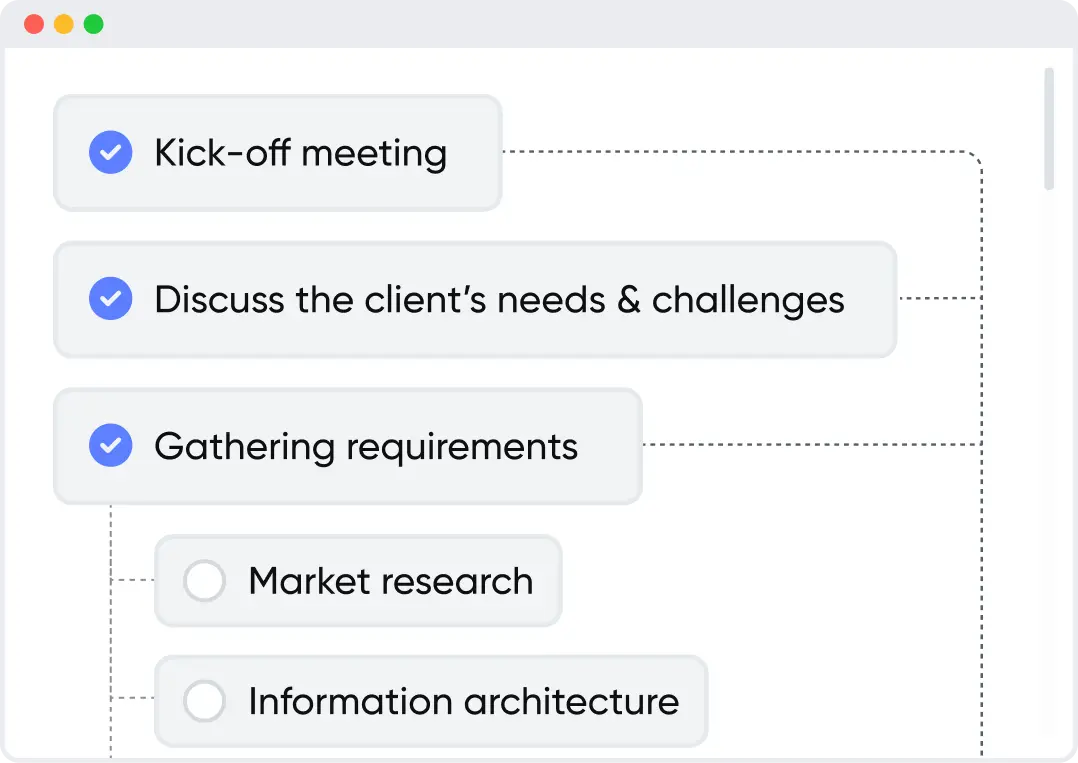Click the red close window button

pos(34,24)
